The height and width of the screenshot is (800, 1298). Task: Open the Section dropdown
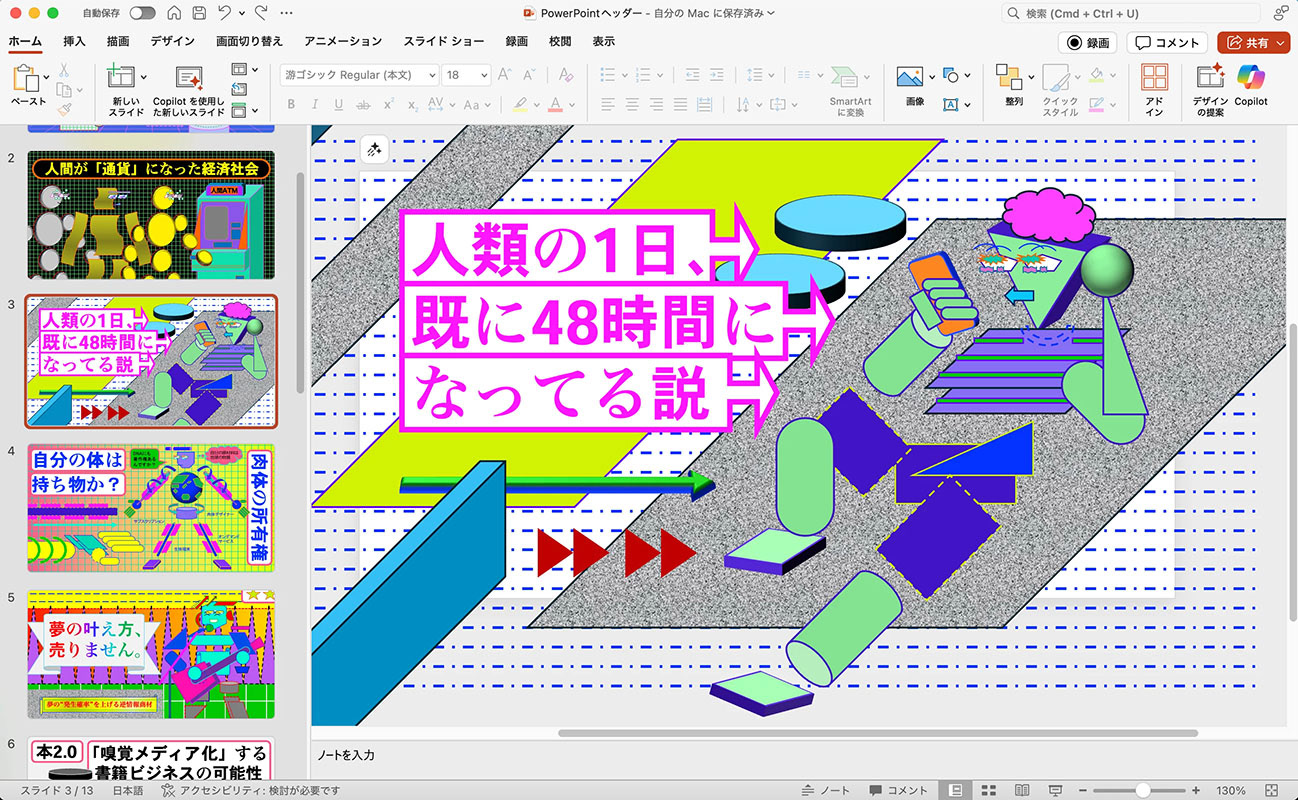[243, 110]
